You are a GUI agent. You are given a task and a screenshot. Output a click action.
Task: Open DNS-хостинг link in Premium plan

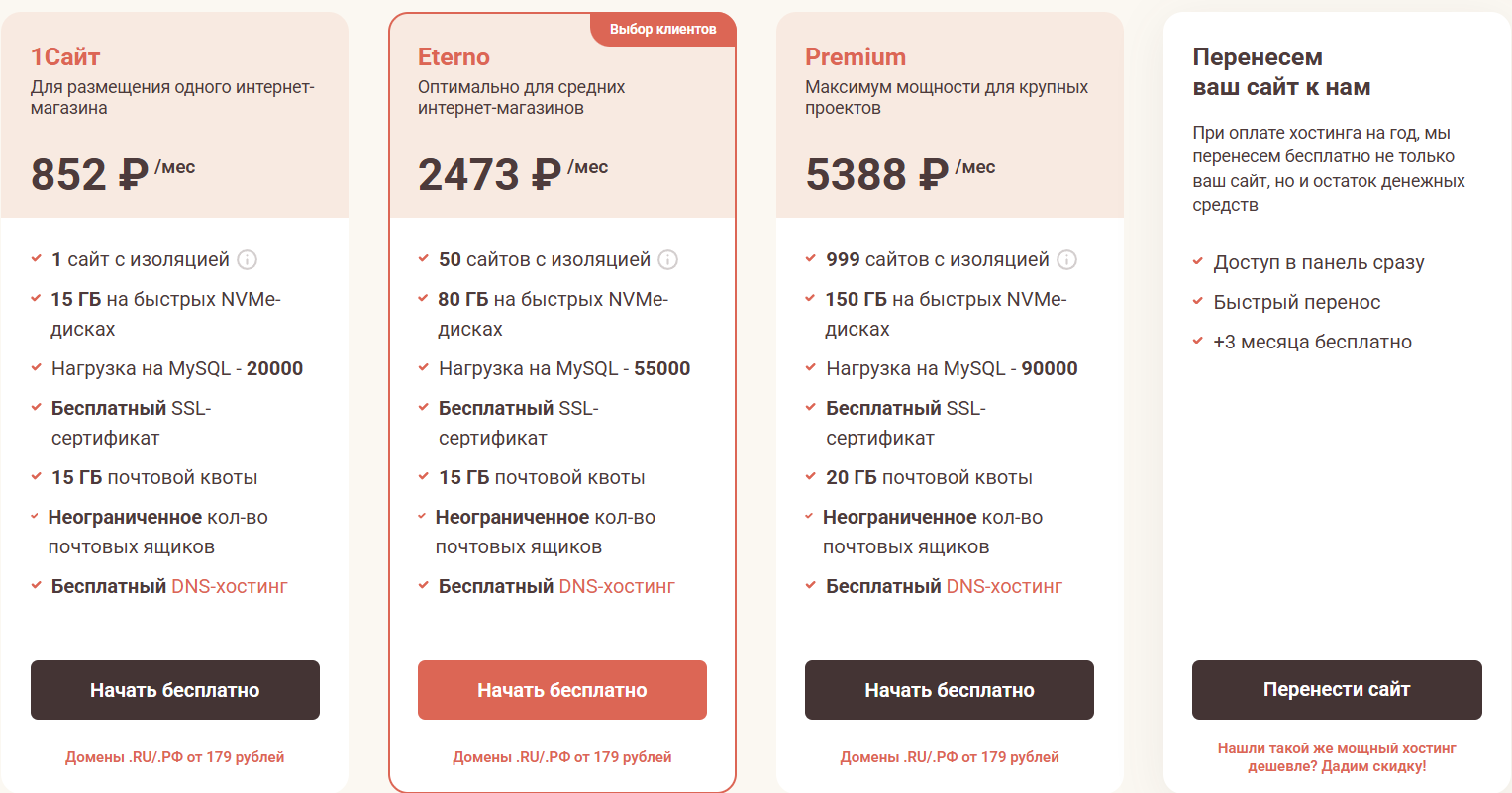pos(1004,586)
